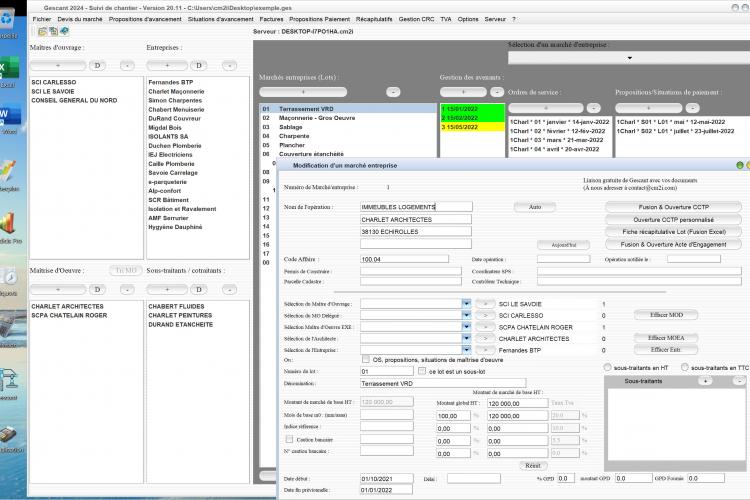Open the Excel desktop shortcut
The width and height of the screenshot is (750, 500).
point(8,73)
